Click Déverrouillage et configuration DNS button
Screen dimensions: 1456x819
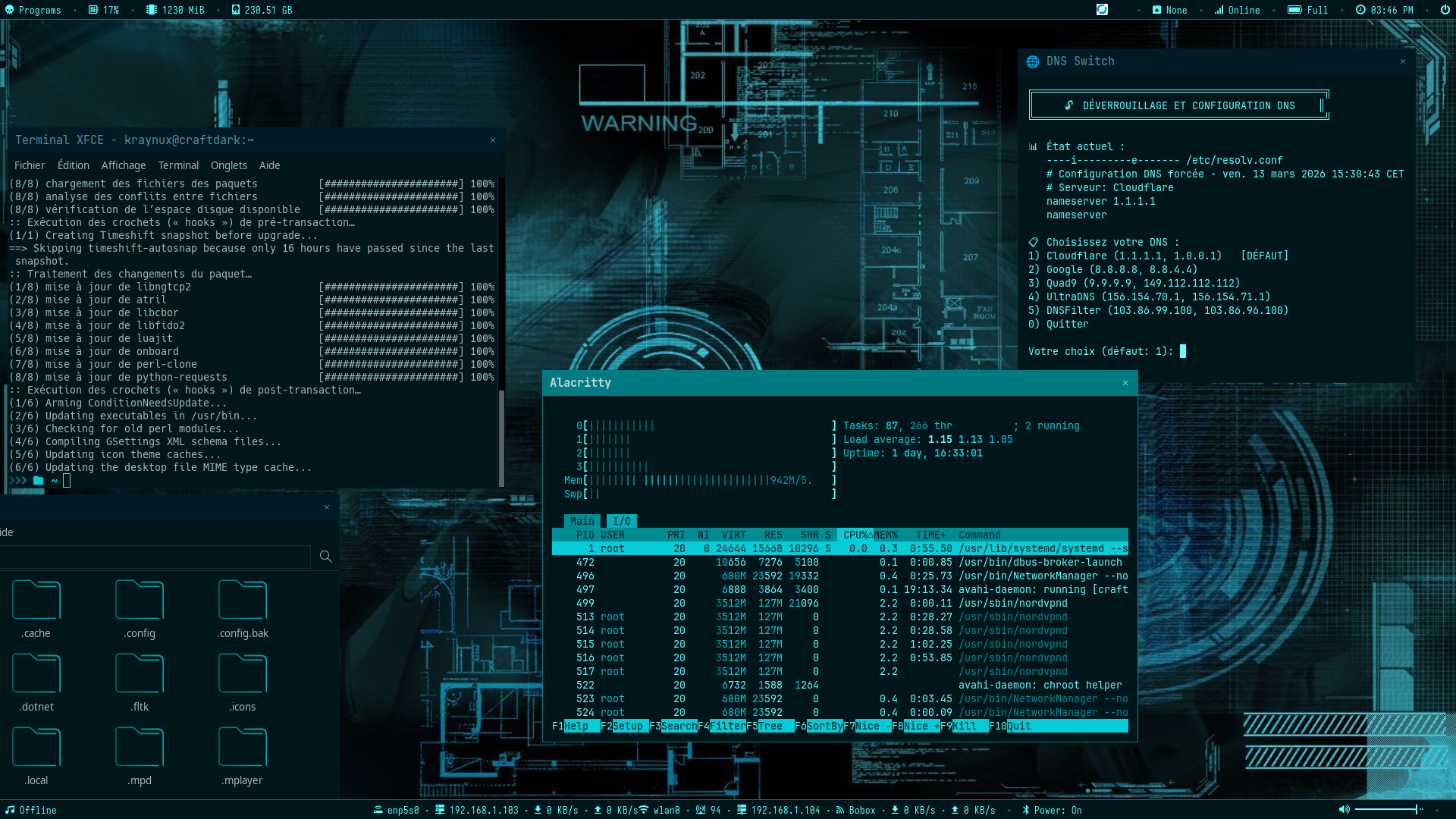coord(1178,105)
